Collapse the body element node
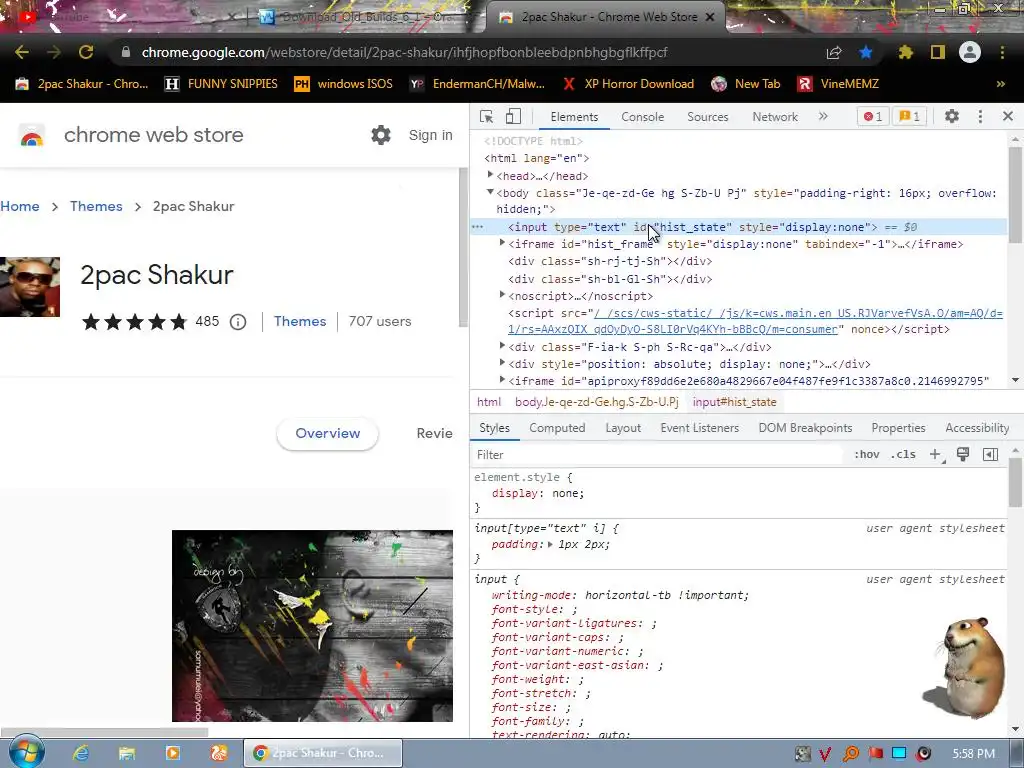This screenshot has width=1024, height=768. (490, 192)
